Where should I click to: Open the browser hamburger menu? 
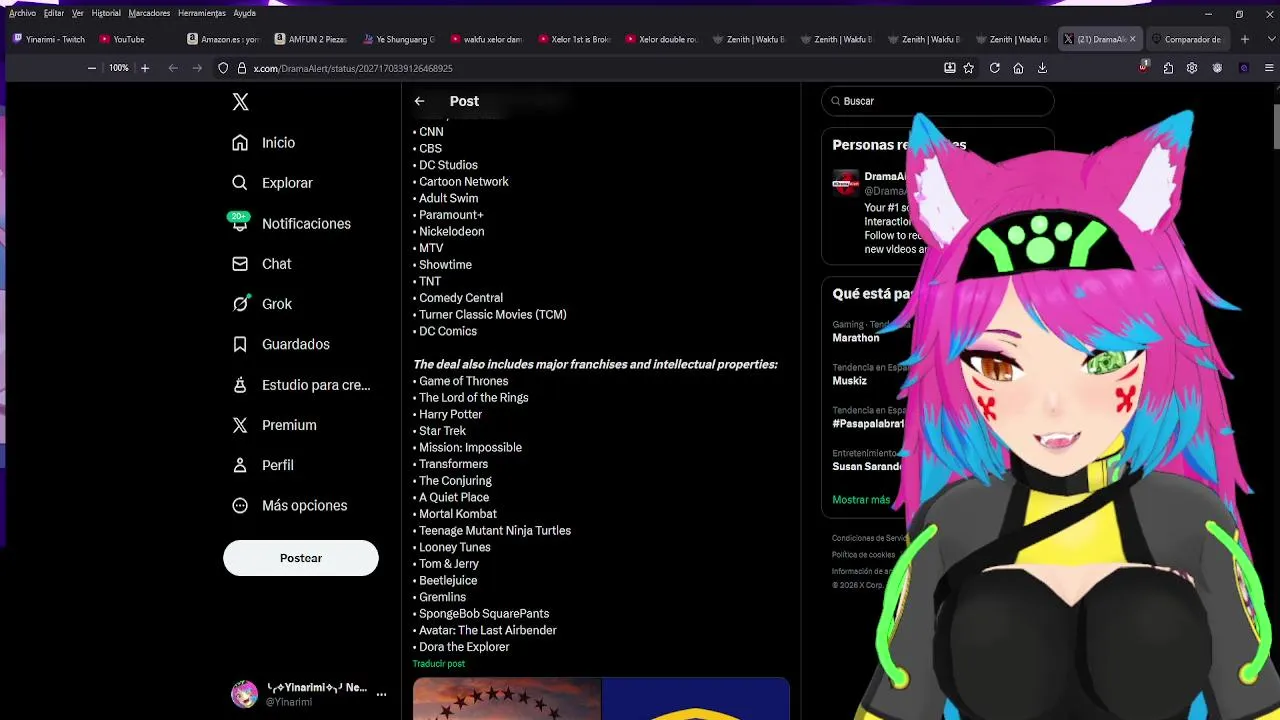[1270, 68]
